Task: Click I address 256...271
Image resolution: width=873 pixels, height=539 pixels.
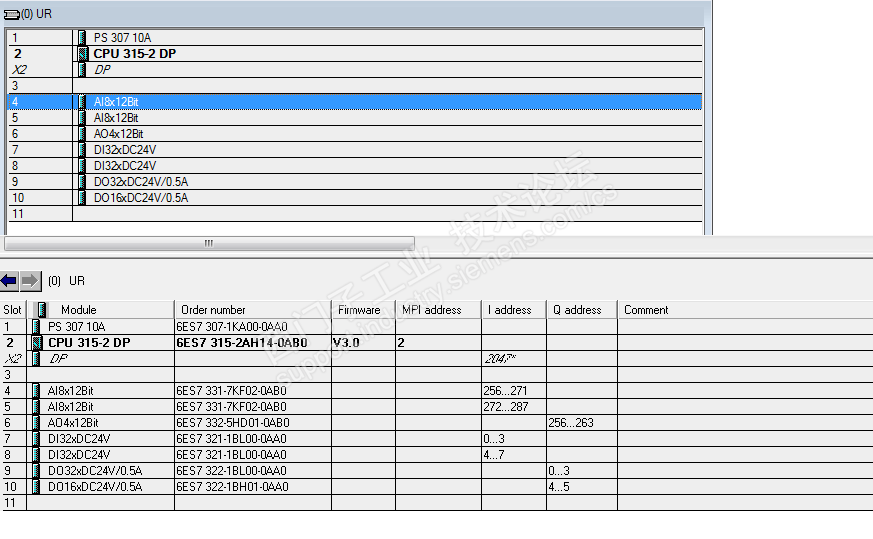Action: pyautogui.click(x=505, y=390)
